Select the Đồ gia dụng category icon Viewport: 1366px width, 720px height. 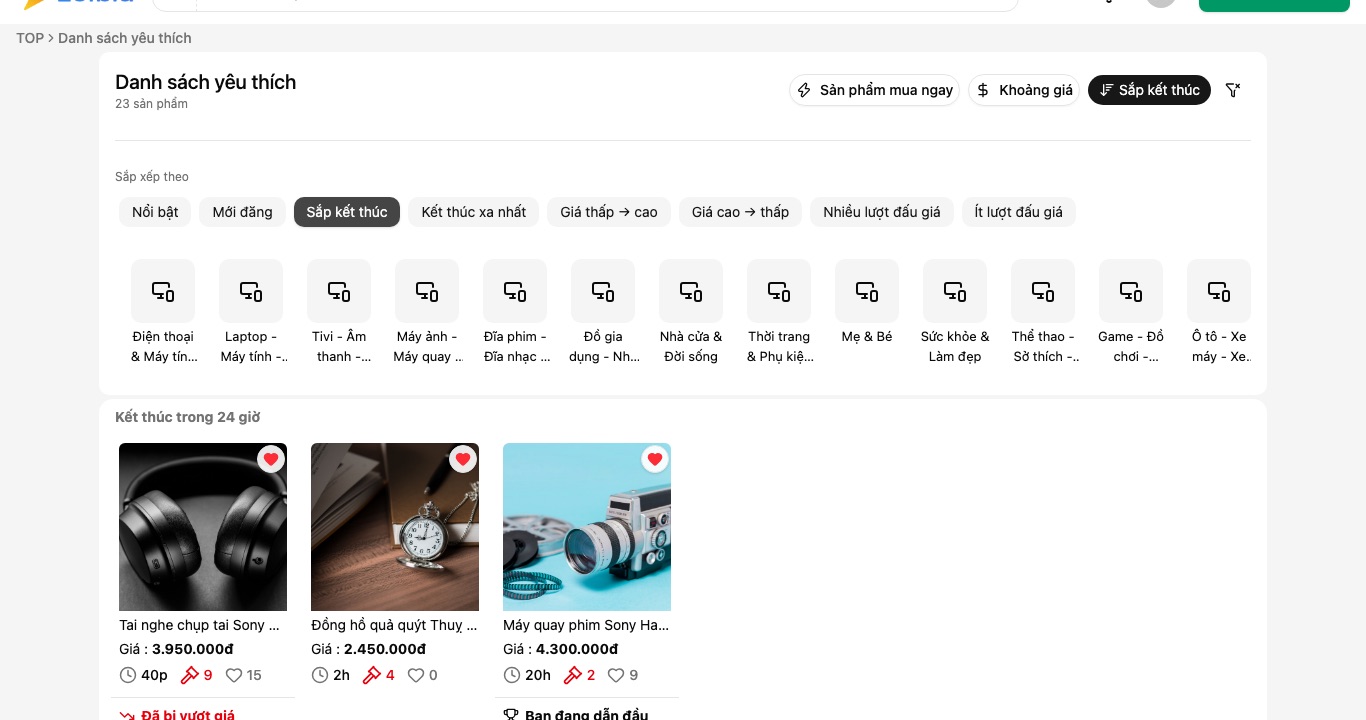click(603, 291)
